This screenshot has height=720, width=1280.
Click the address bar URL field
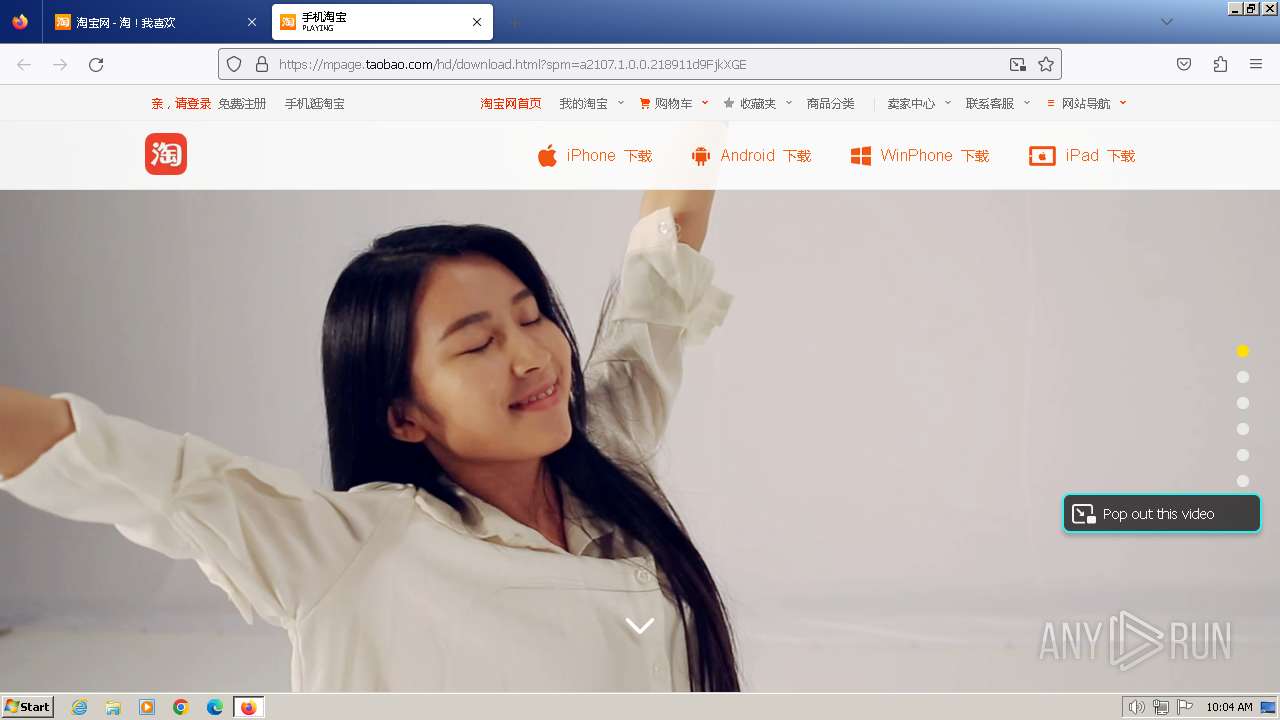click(638, 64)
